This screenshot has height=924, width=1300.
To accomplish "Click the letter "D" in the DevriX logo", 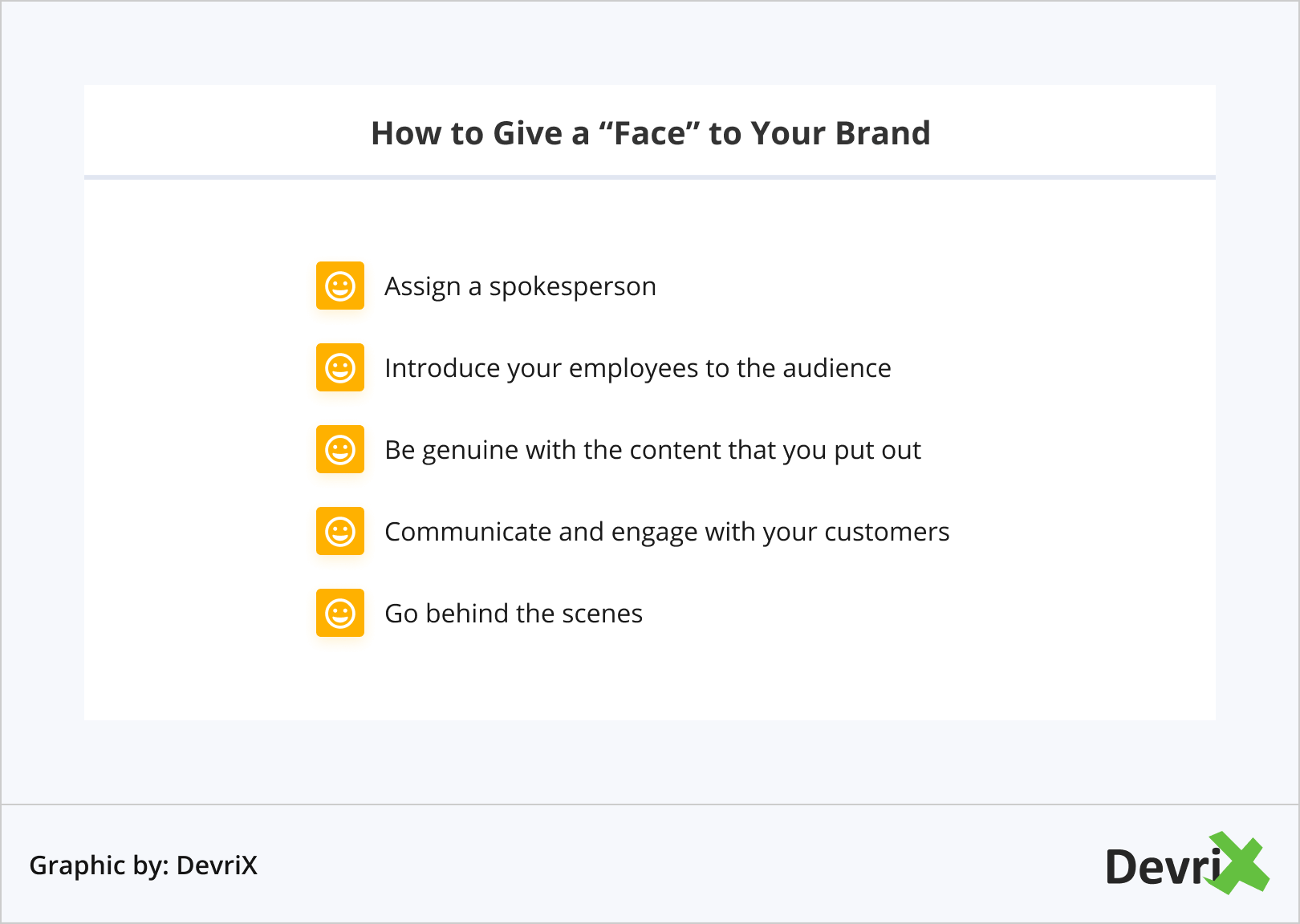I will tap(1122, 867).
